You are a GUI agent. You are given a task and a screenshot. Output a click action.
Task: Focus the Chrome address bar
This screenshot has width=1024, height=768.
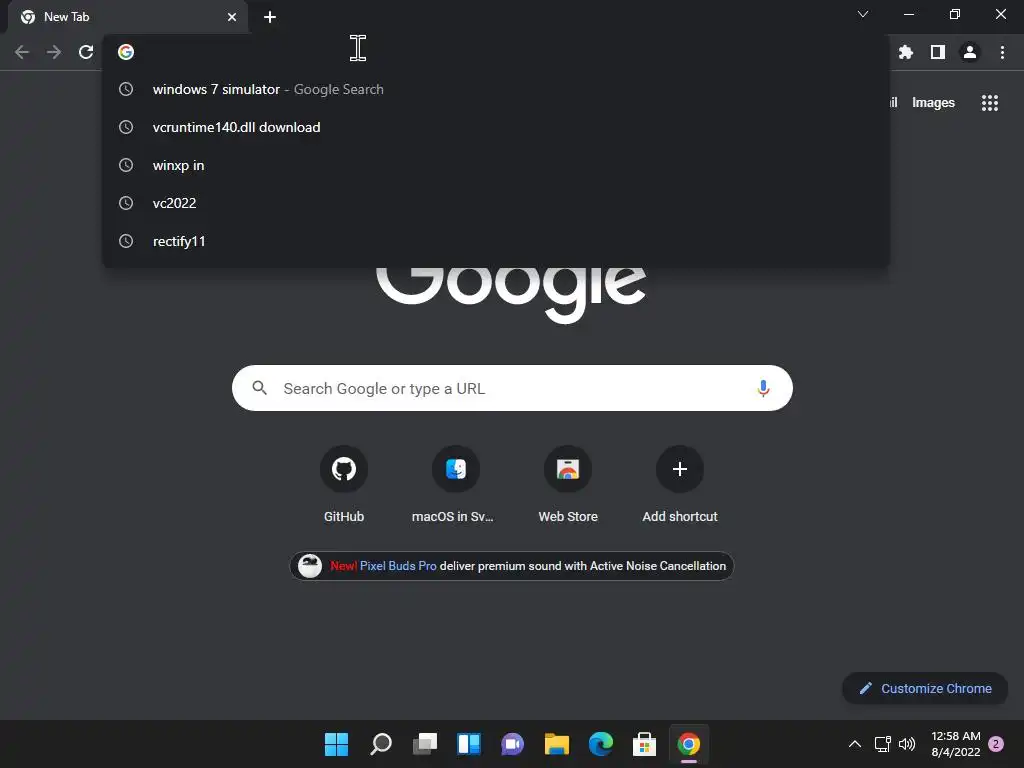496,52
